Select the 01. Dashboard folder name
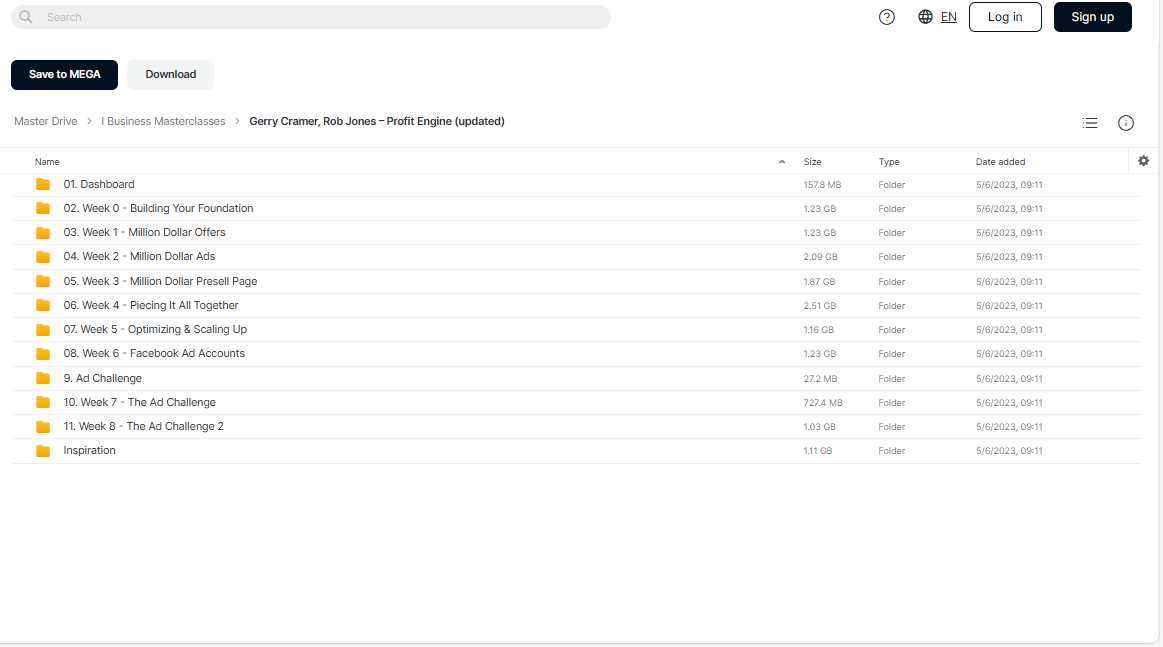Screen dimensions: 1163x647 pyautogui.click(x=99, y=184)
